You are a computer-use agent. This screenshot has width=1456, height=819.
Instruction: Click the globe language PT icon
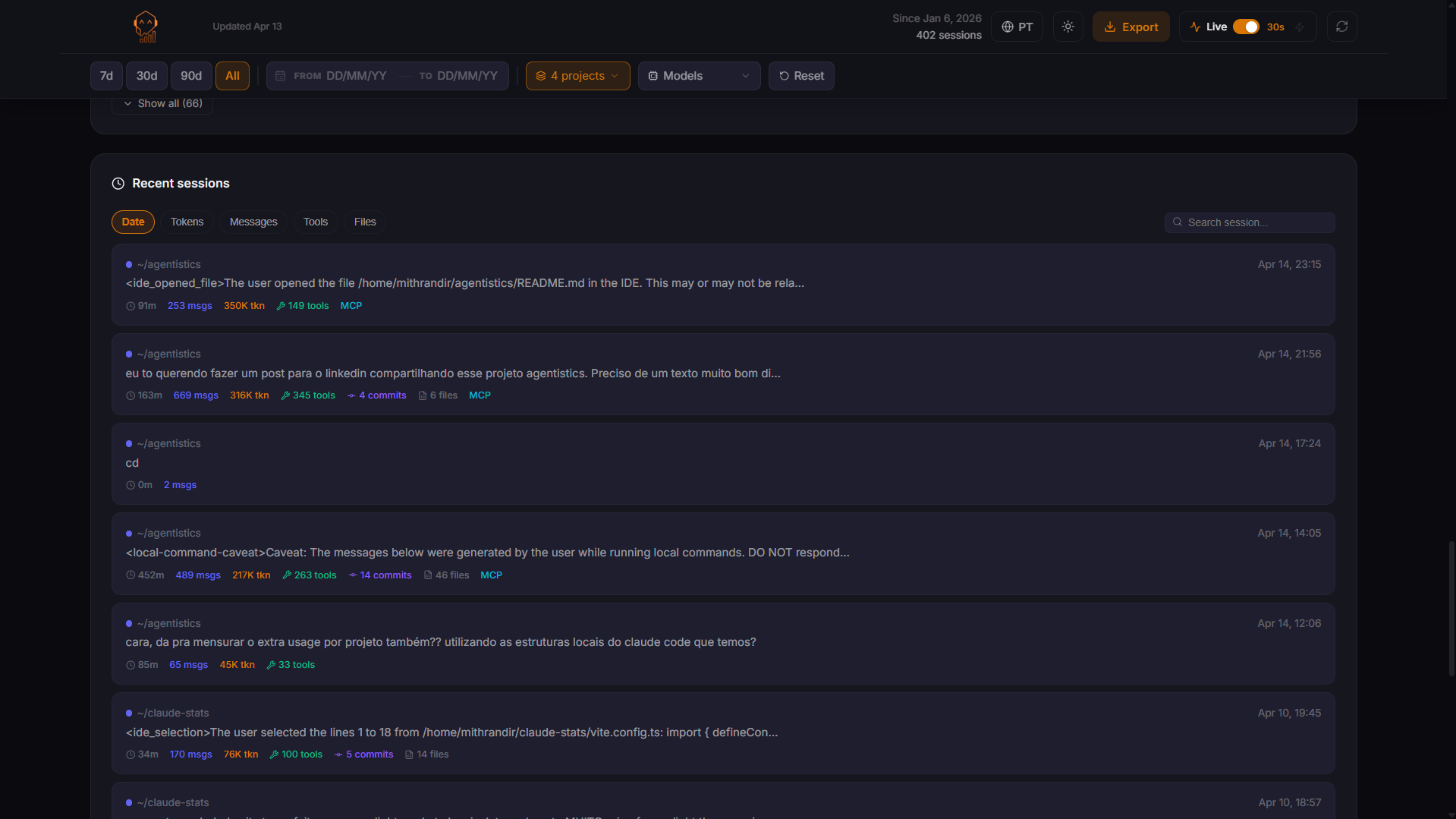1008,27
